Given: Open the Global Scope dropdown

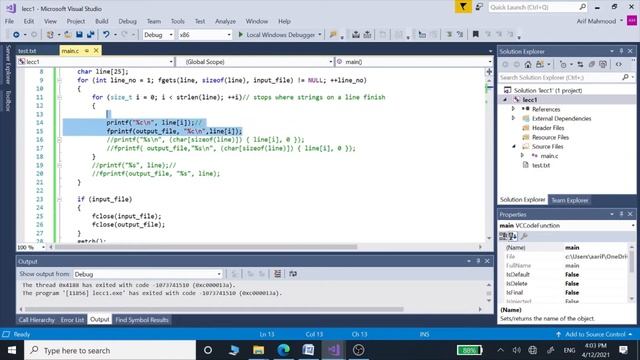Looking at the screenshot, I should (256, 62).
